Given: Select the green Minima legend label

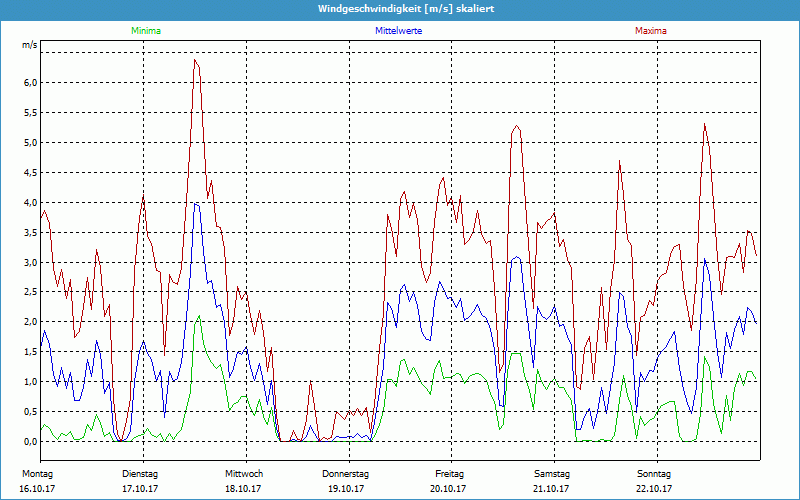Looking at the screenshot, I should (146, 31).
